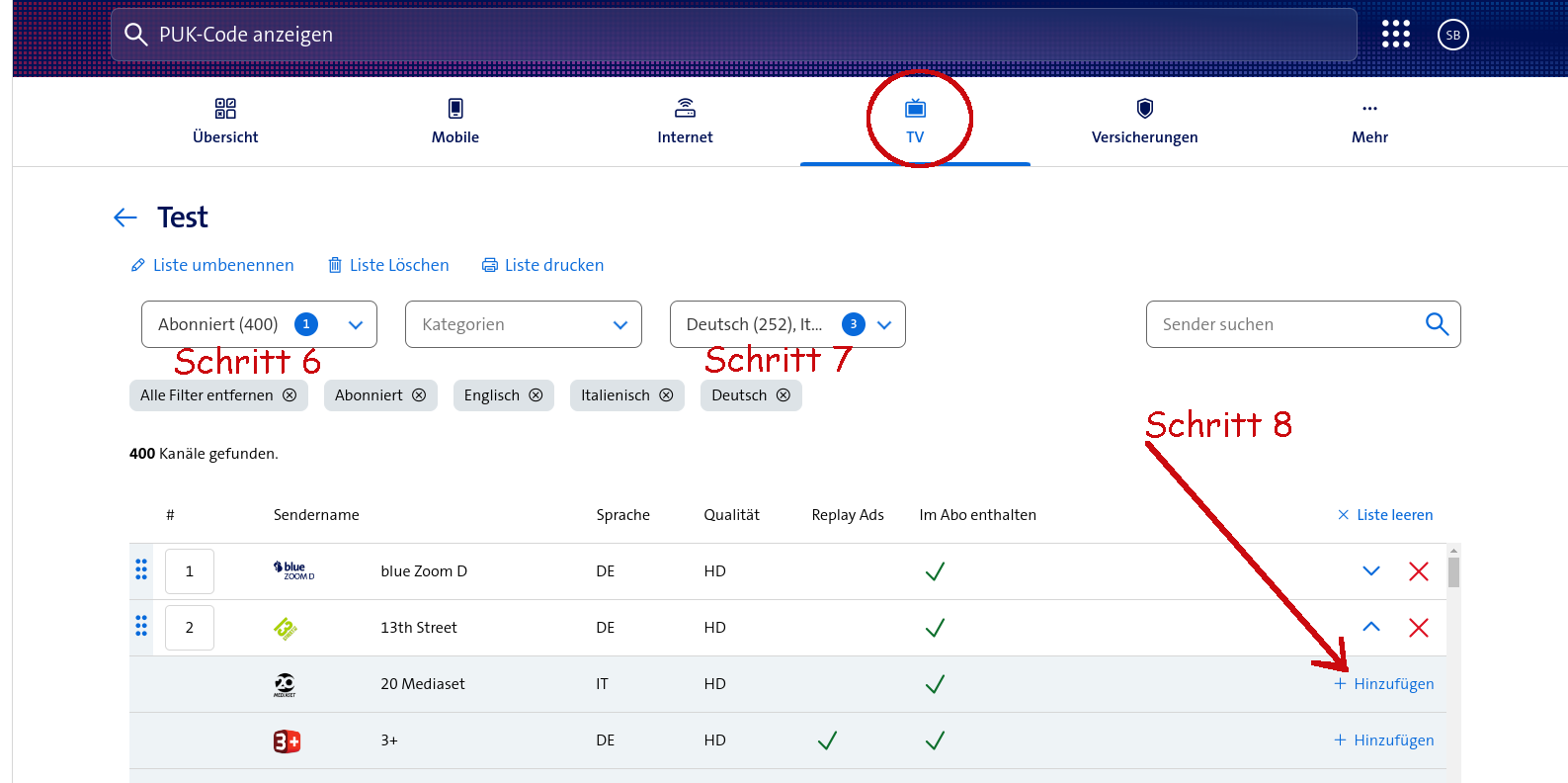Remove the Englisch filter chip

tap(536, 395)
